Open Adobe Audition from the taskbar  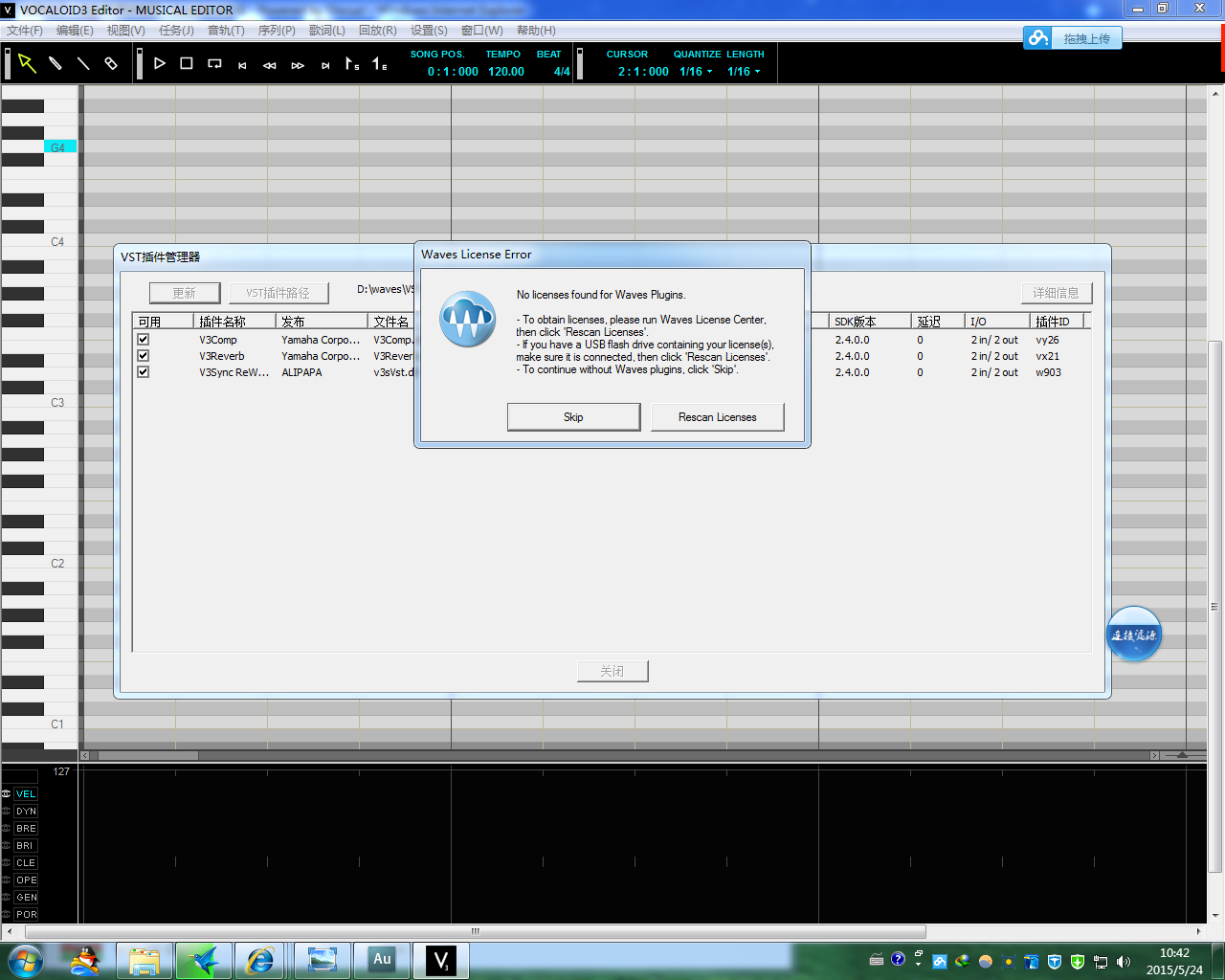point(383,960)
